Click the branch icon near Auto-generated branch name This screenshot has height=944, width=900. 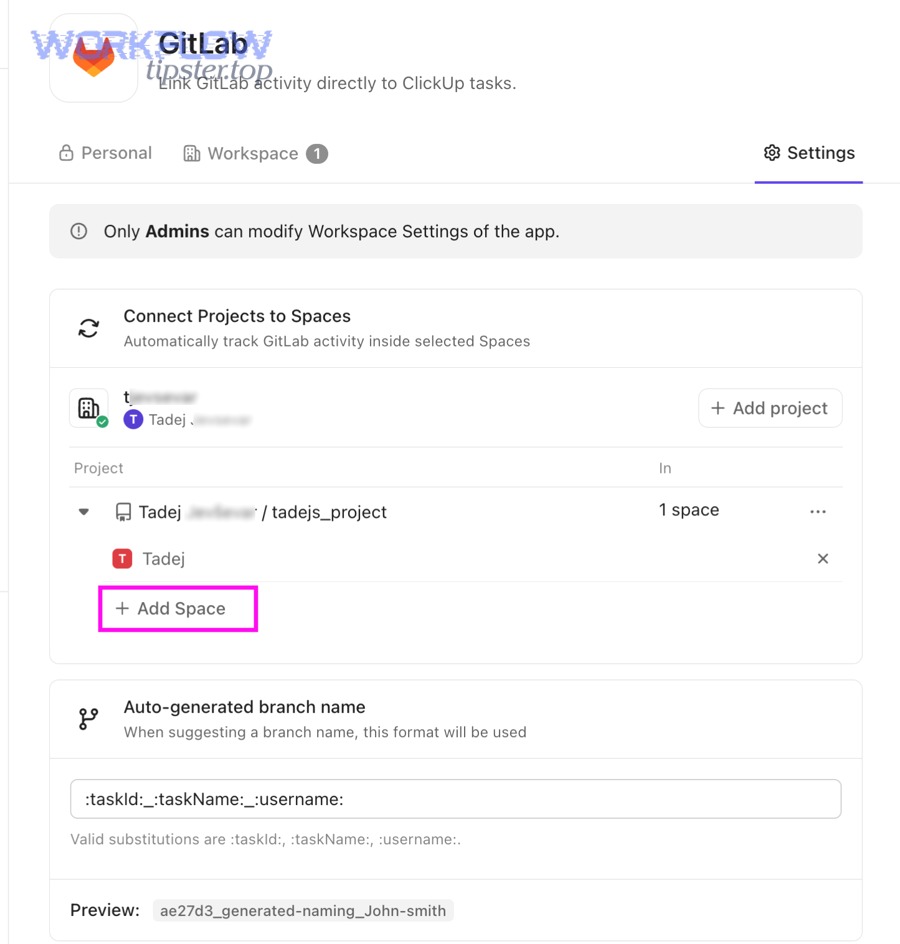(x=88, y=718)
